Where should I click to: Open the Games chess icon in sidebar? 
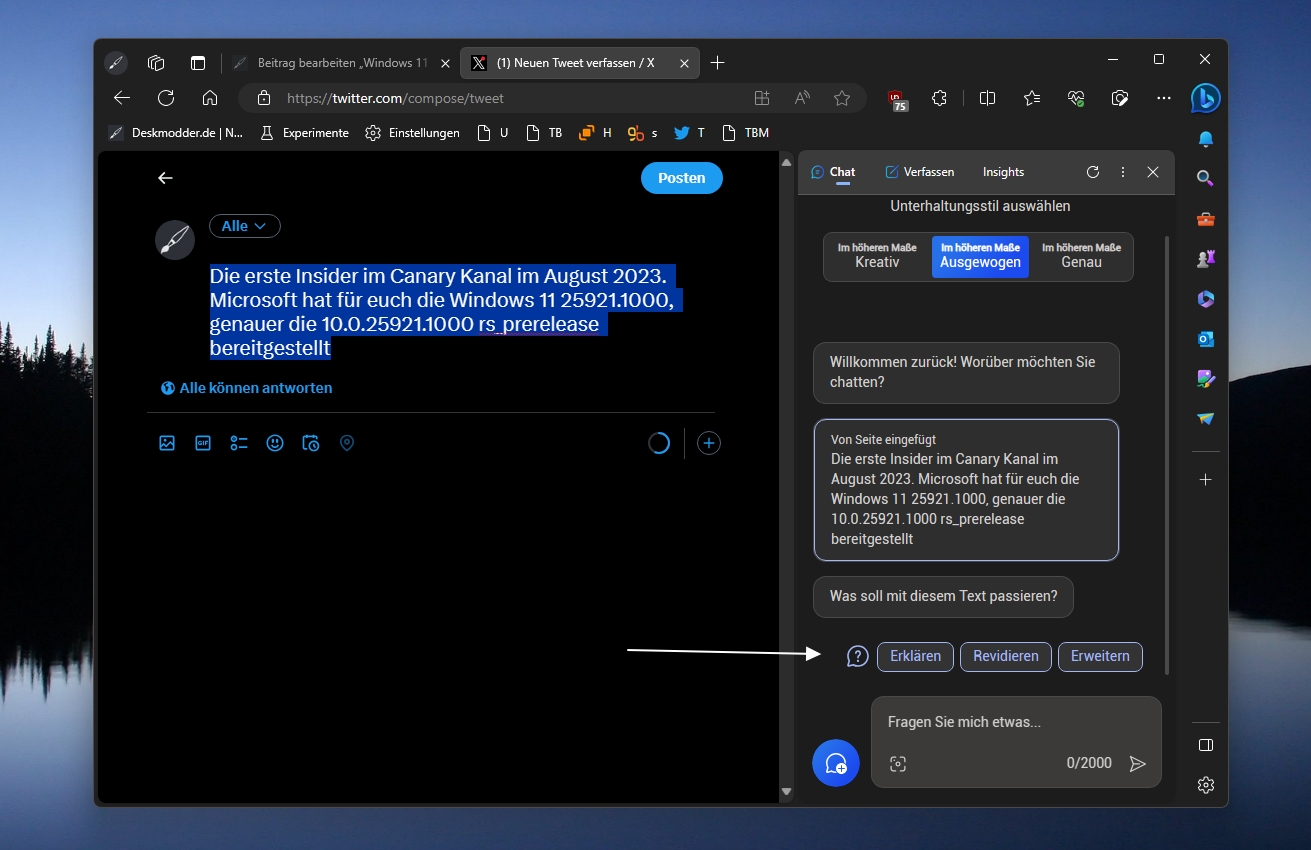click(x=1206, y=259)
